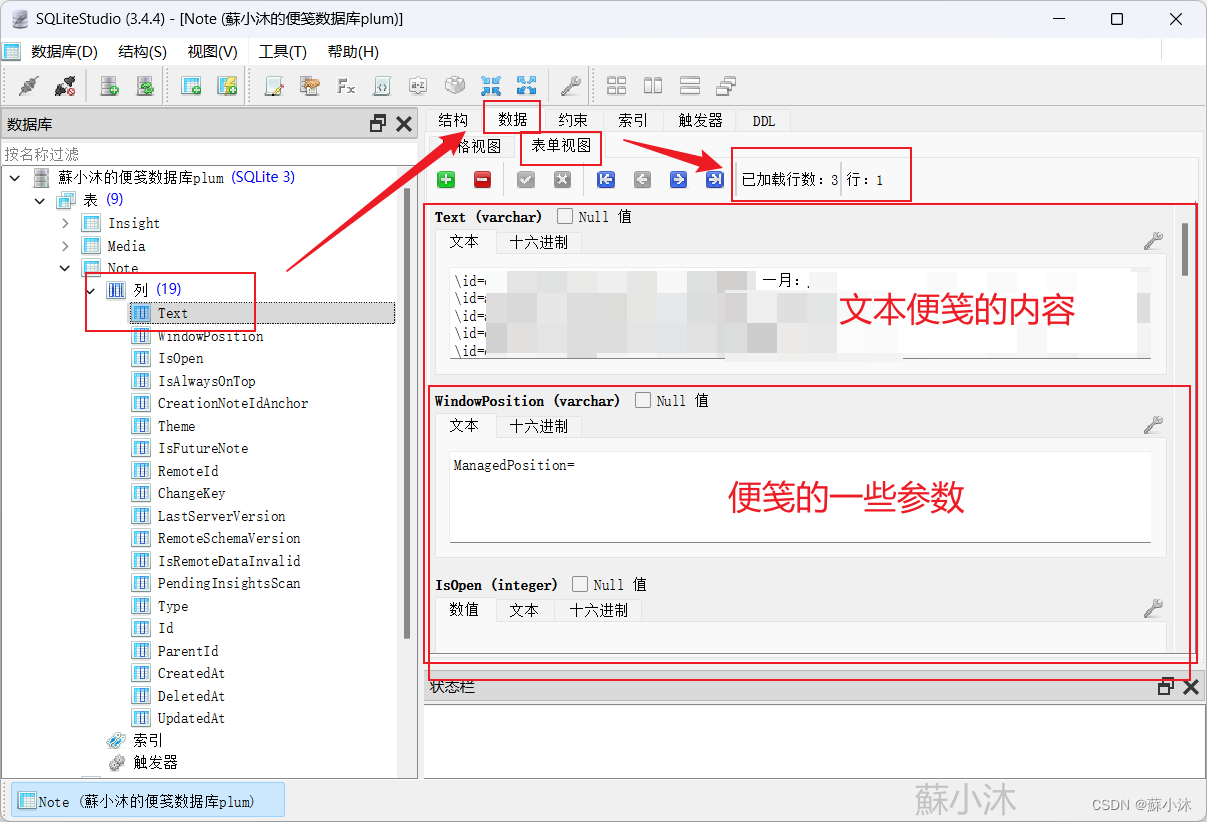The width and height of the screenshot is (1207, 822).
Task: Click the tile windows layout icon
Action: (x=617, y=86)
